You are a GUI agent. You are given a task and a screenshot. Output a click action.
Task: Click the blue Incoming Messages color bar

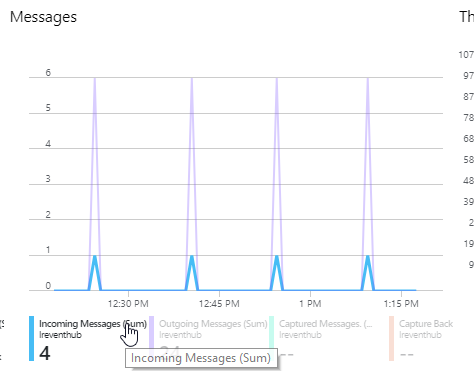click(31, 338)
